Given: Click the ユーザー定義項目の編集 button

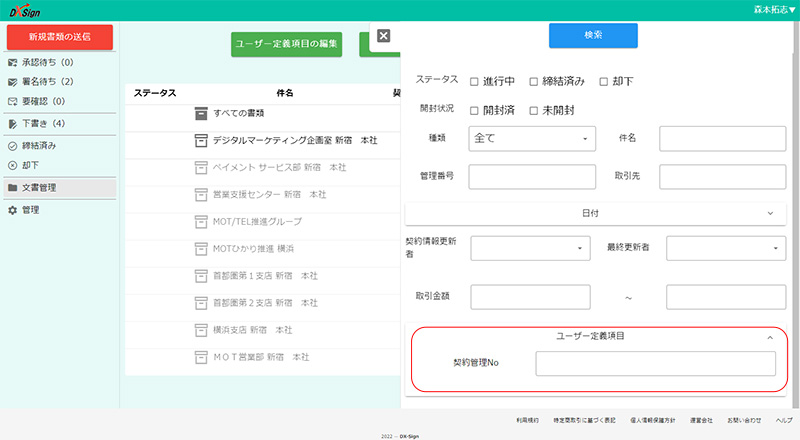Looking at the screenshot, I should tap(286, 44).
